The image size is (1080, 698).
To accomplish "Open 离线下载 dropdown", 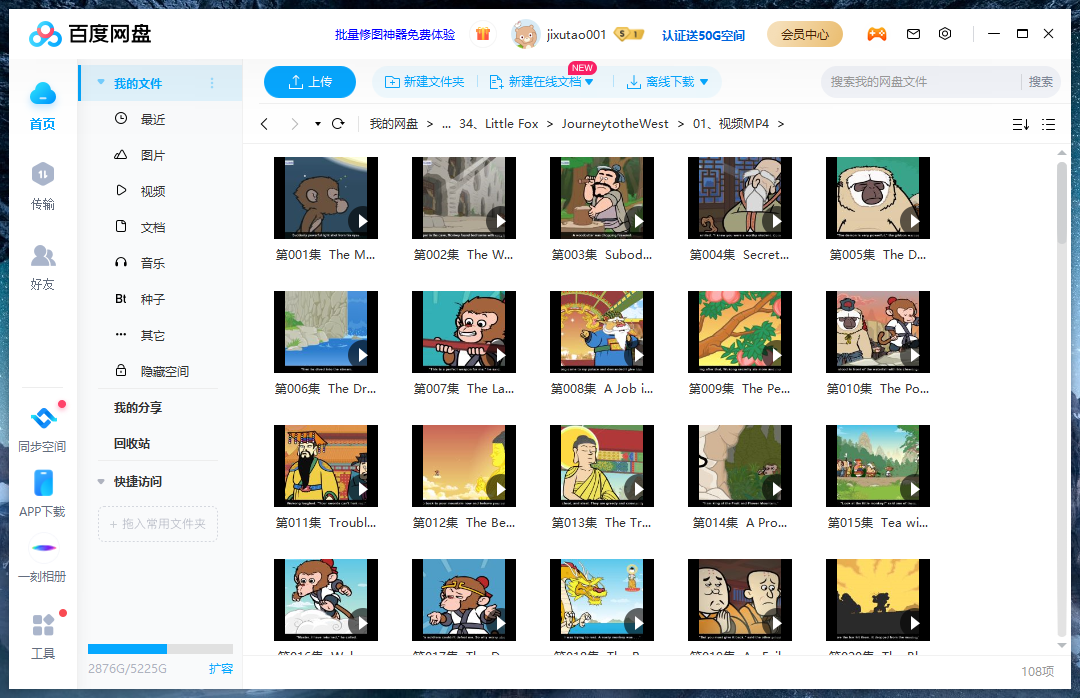I will click(704, 82).
